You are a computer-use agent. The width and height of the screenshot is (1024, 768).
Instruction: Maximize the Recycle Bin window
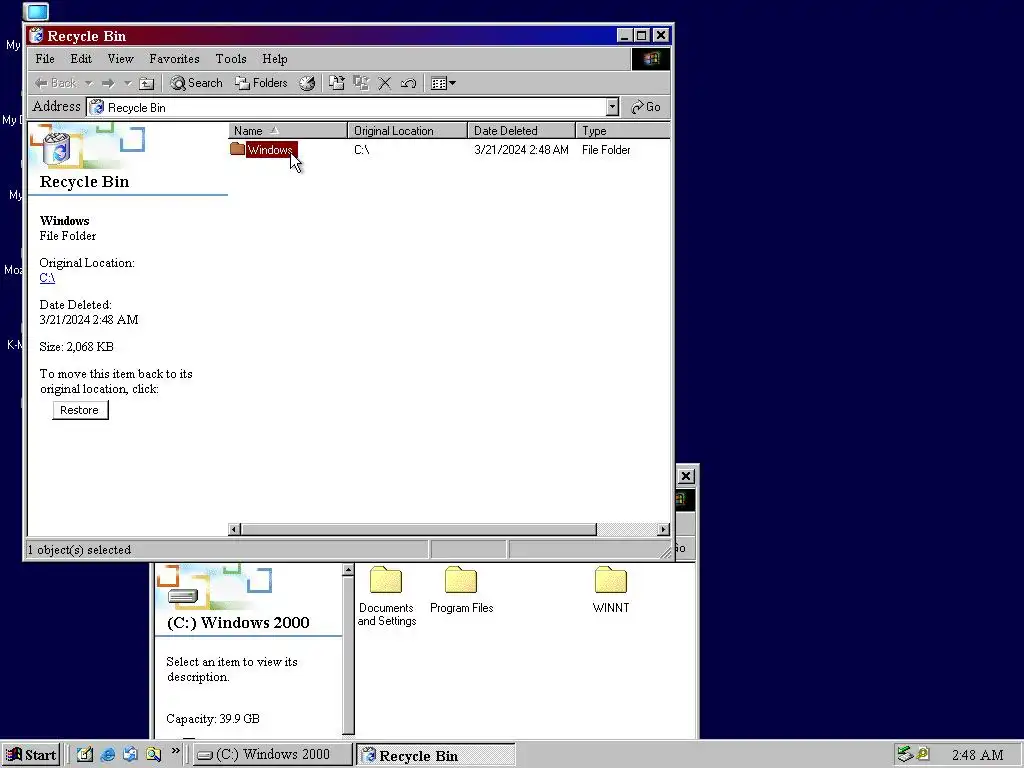[x=641, y=35]
